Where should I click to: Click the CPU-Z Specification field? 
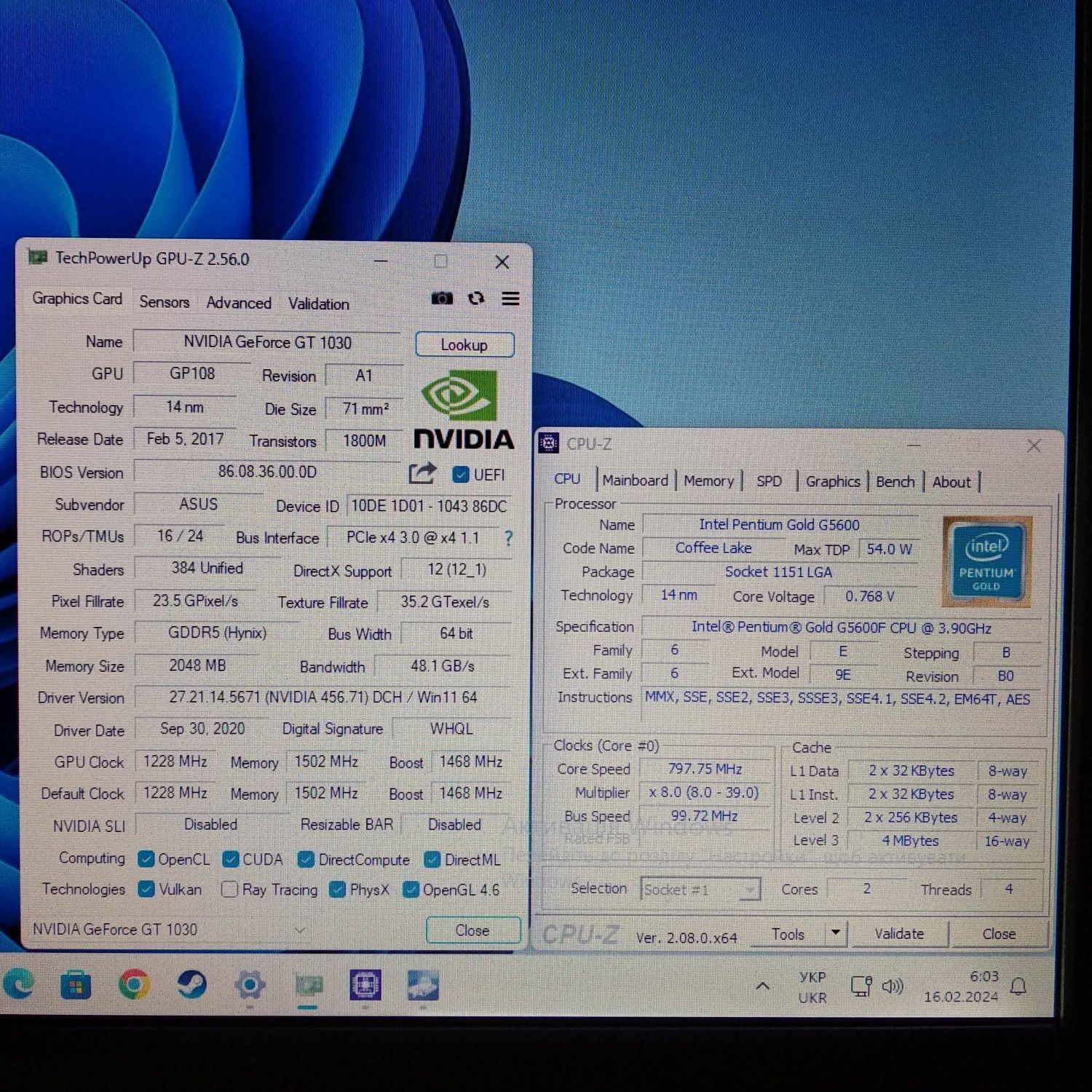pos(841,628)
